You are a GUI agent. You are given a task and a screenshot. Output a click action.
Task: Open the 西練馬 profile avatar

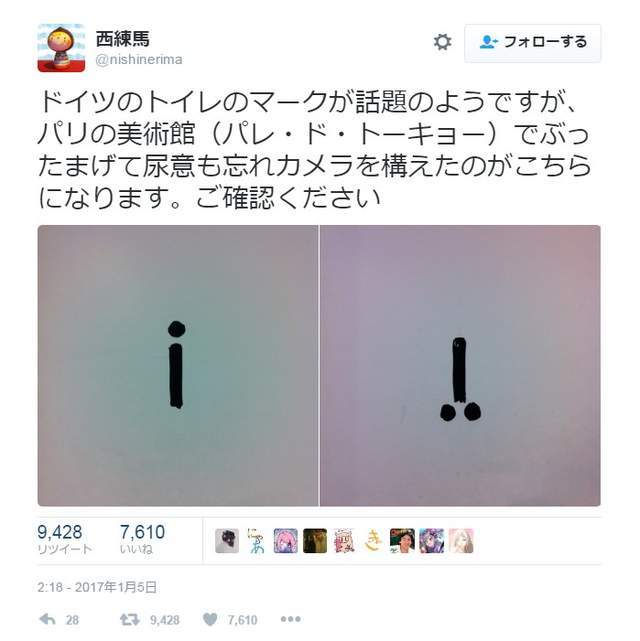(x=61, y=48)
